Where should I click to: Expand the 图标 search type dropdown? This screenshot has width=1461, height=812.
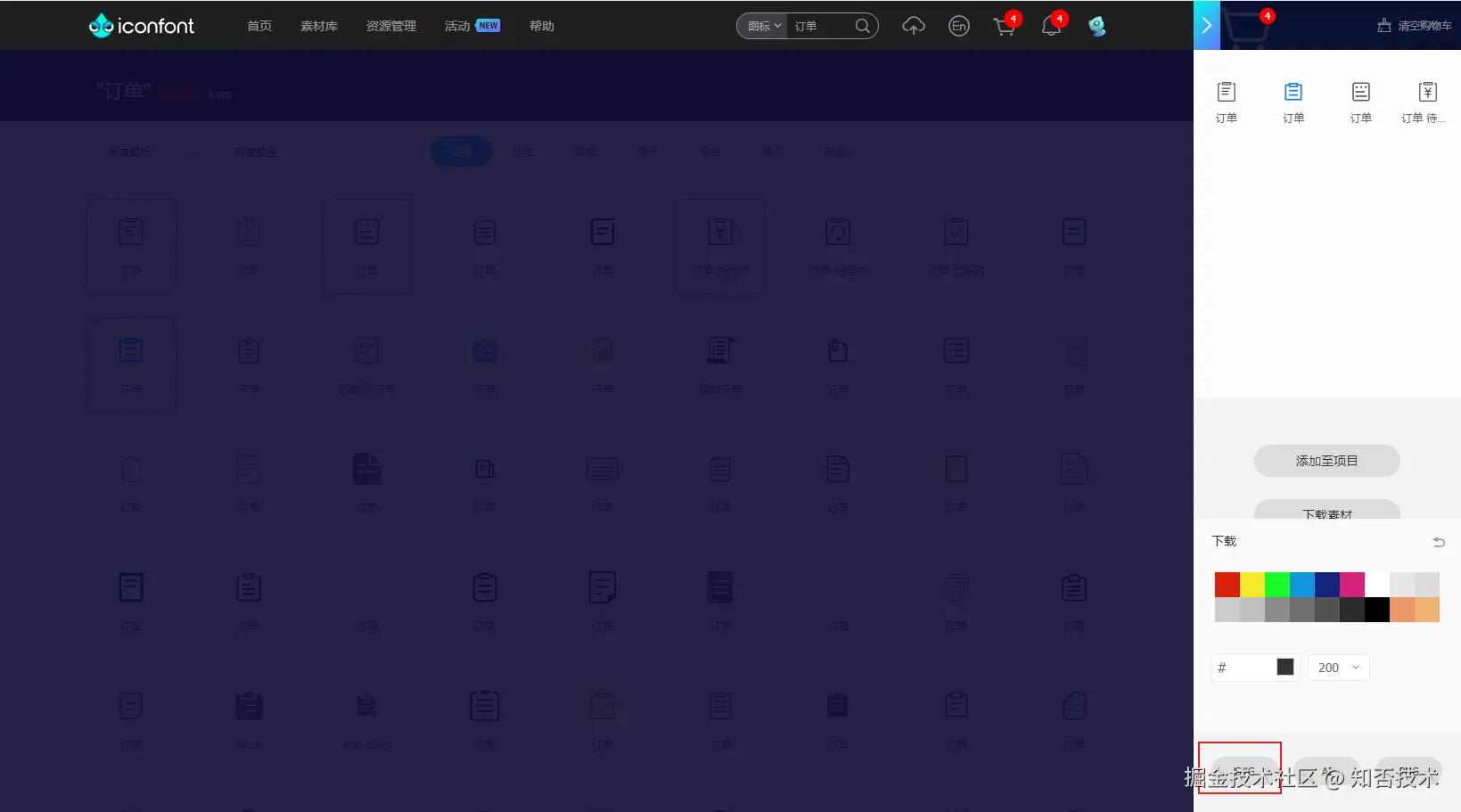[x=764, y=26]
